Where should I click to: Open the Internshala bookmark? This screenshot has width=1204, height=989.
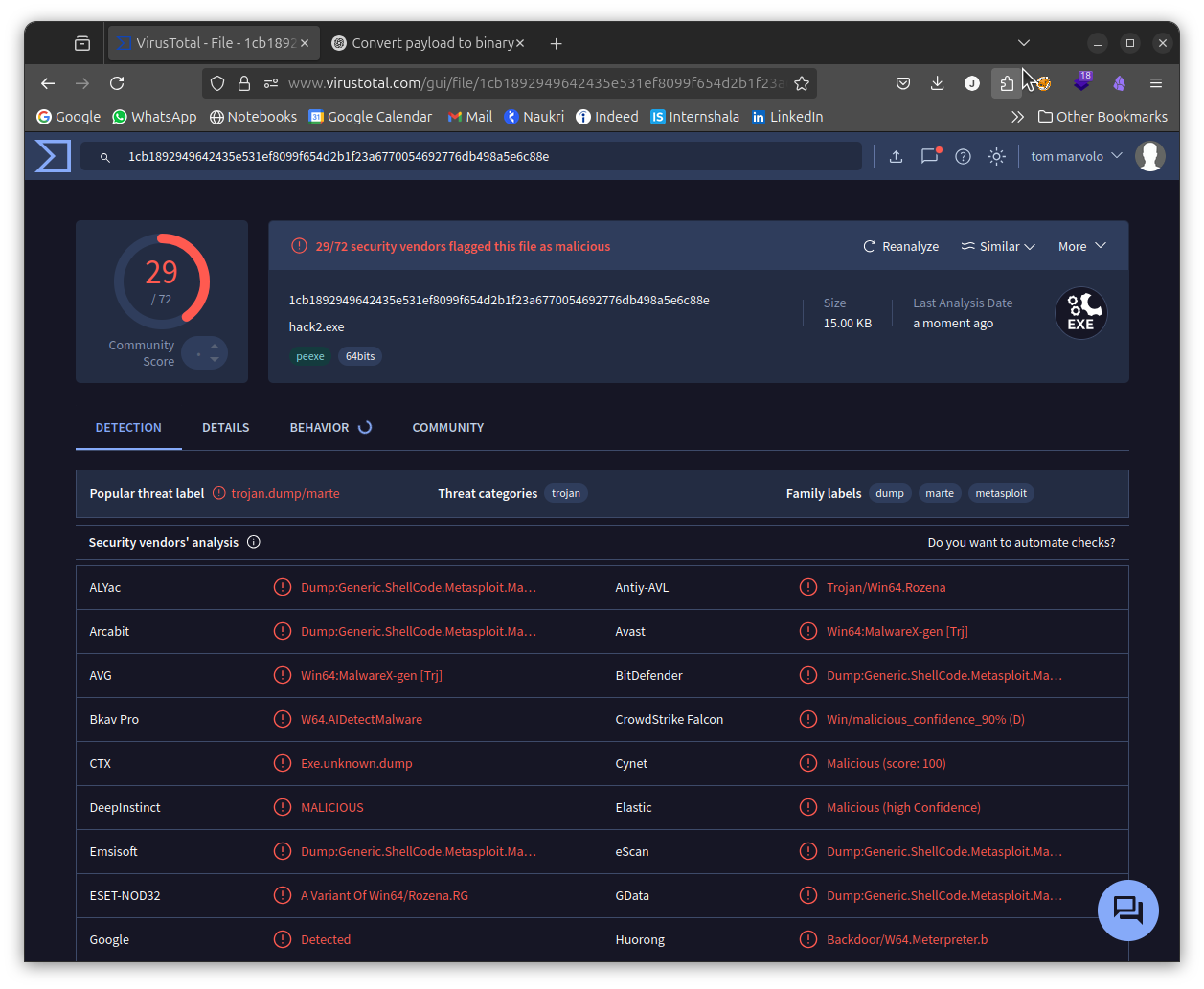coord(695,117)
